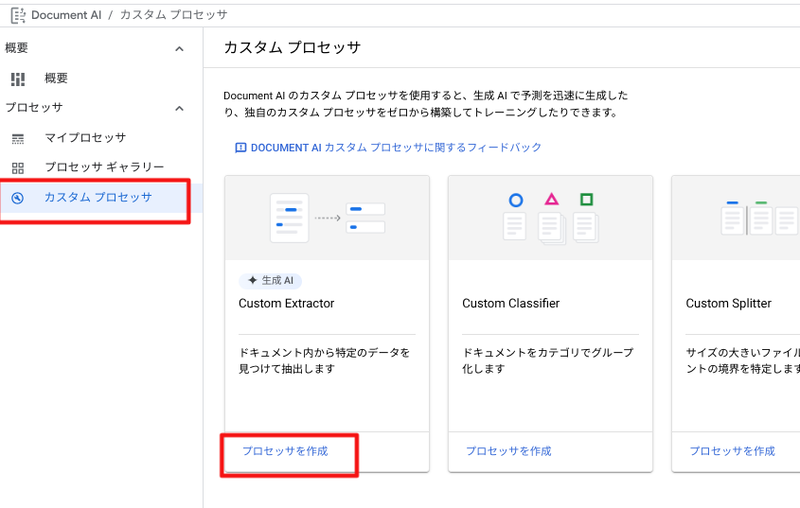Open マイプロセッサ in sidebar
This screenshot has width=800, height=508.
point(85,138)
